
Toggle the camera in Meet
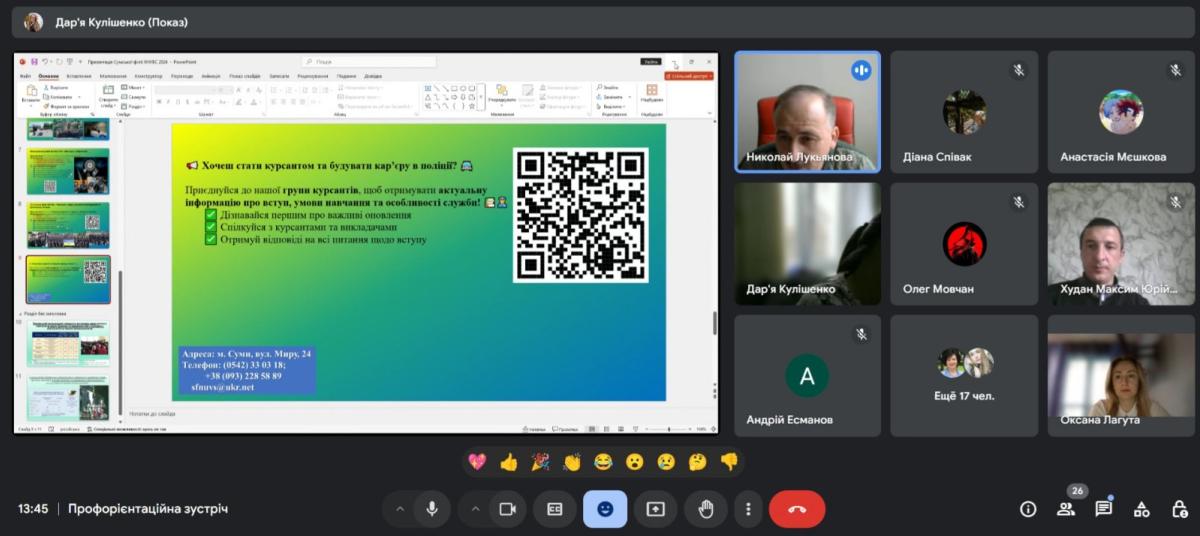point(507,509)
